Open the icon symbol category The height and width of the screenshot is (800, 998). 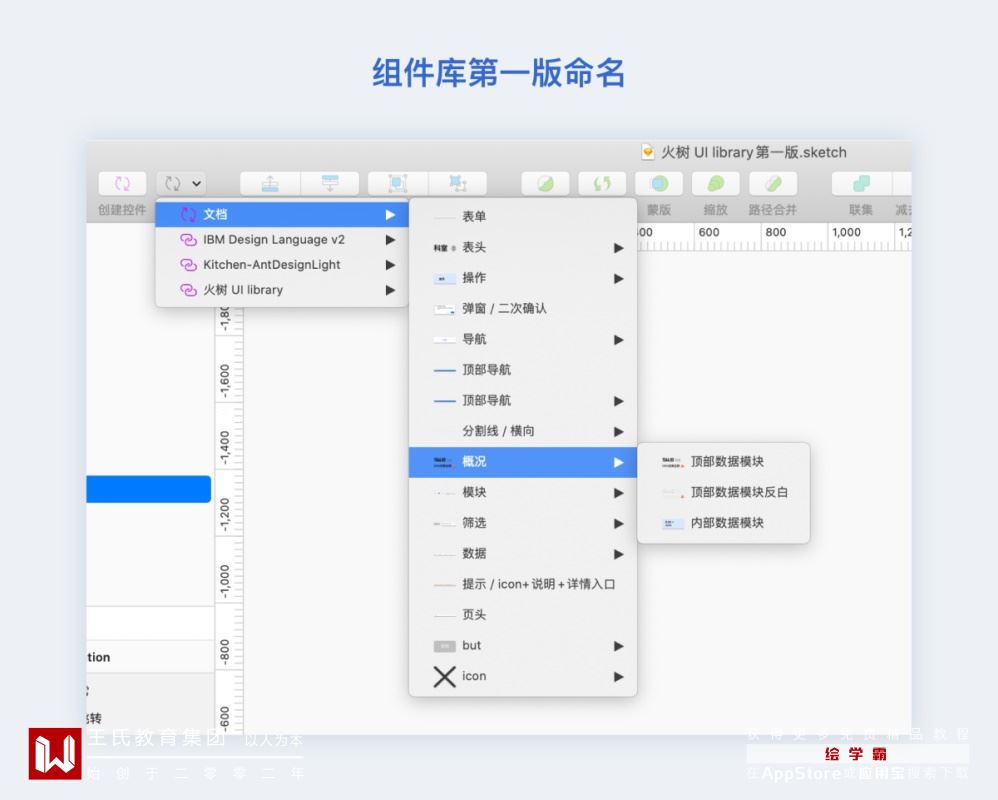pos(523,676)
